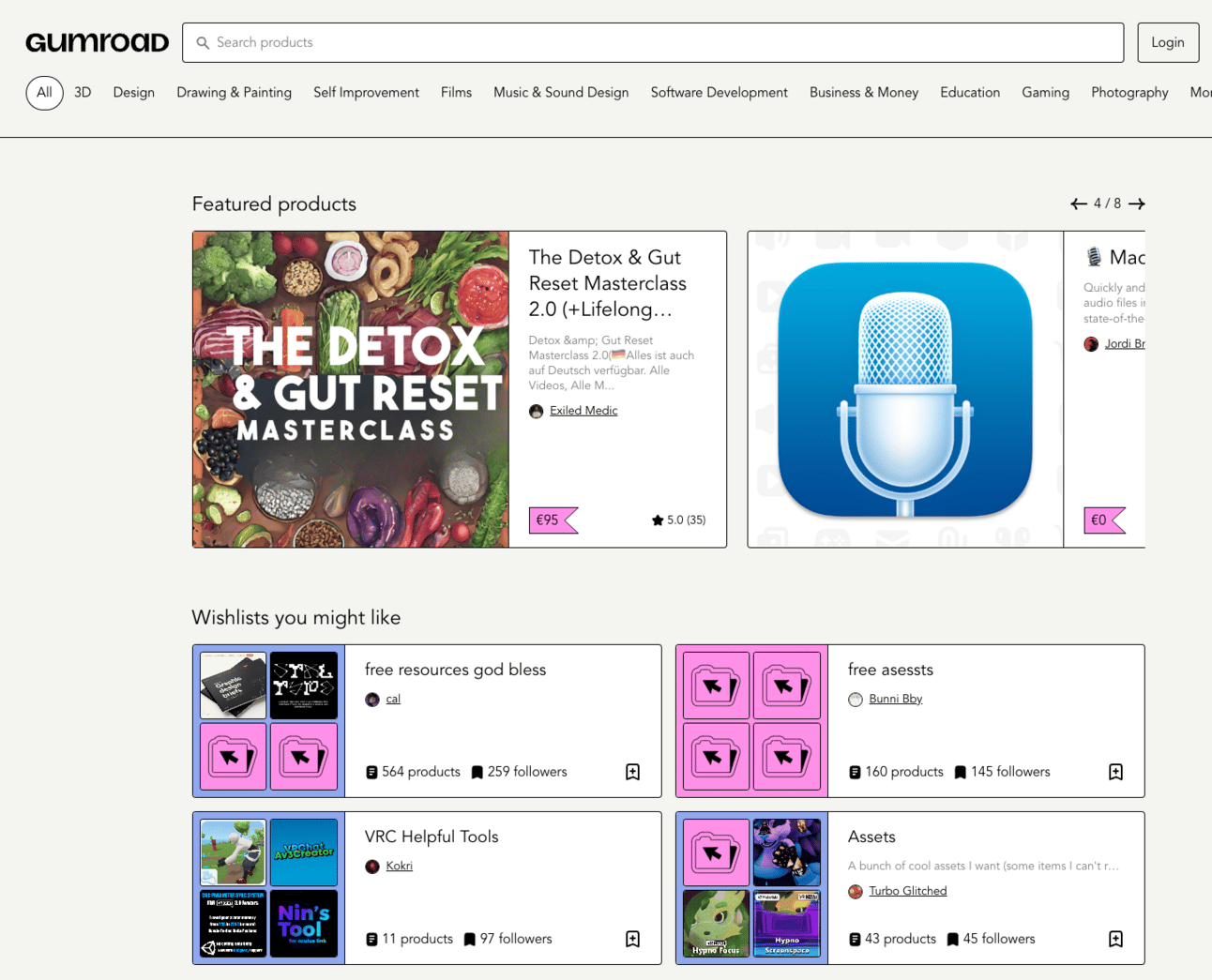Image resolution: width=1212 pixels, height=980 pixels.
Task: Click Exiled Medic avatar icon
Action: 537,411
